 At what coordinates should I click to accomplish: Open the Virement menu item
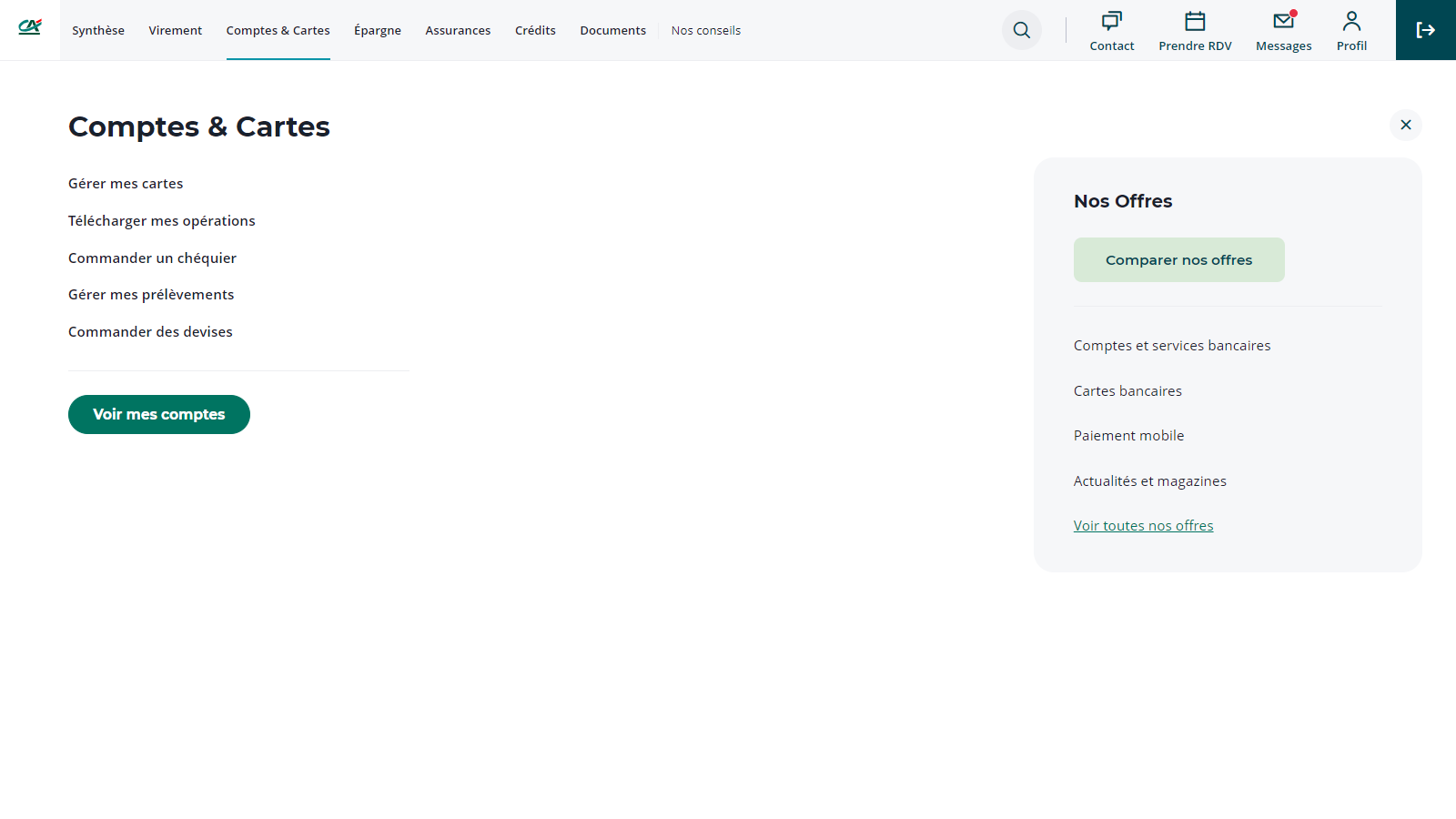coord(176,31)
